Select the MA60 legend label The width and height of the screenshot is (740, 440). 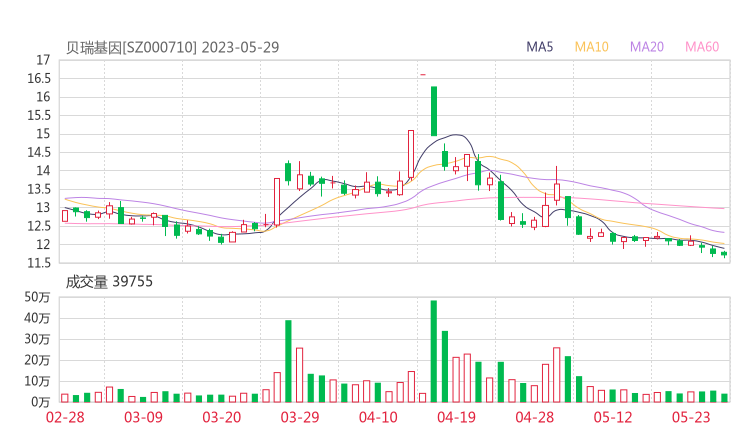tap(702, 47)
